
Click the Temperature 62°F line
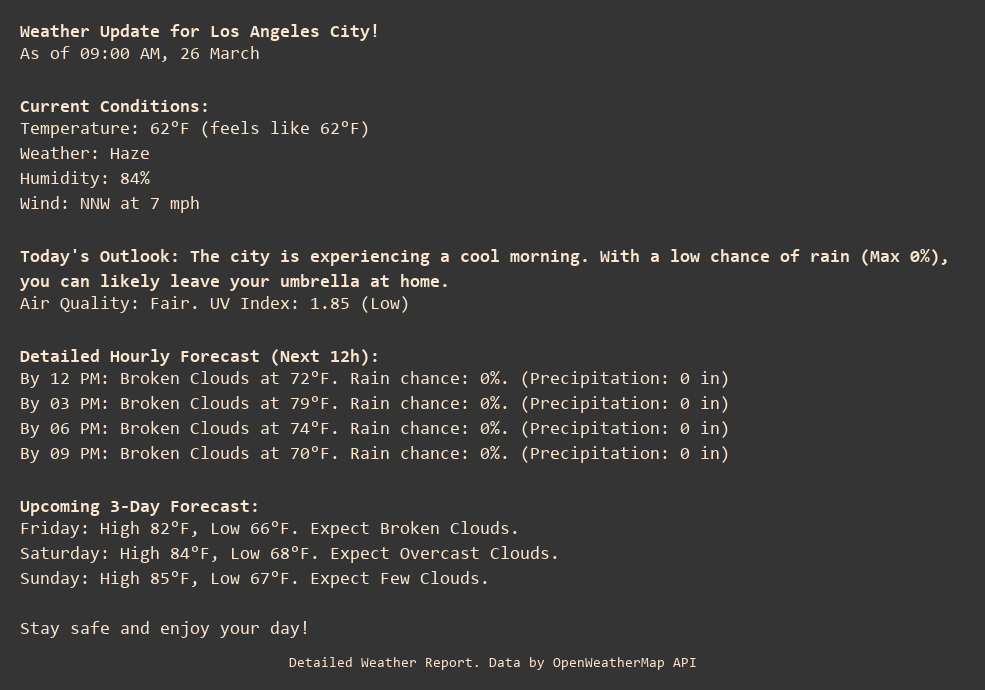(x=194, y=128)
